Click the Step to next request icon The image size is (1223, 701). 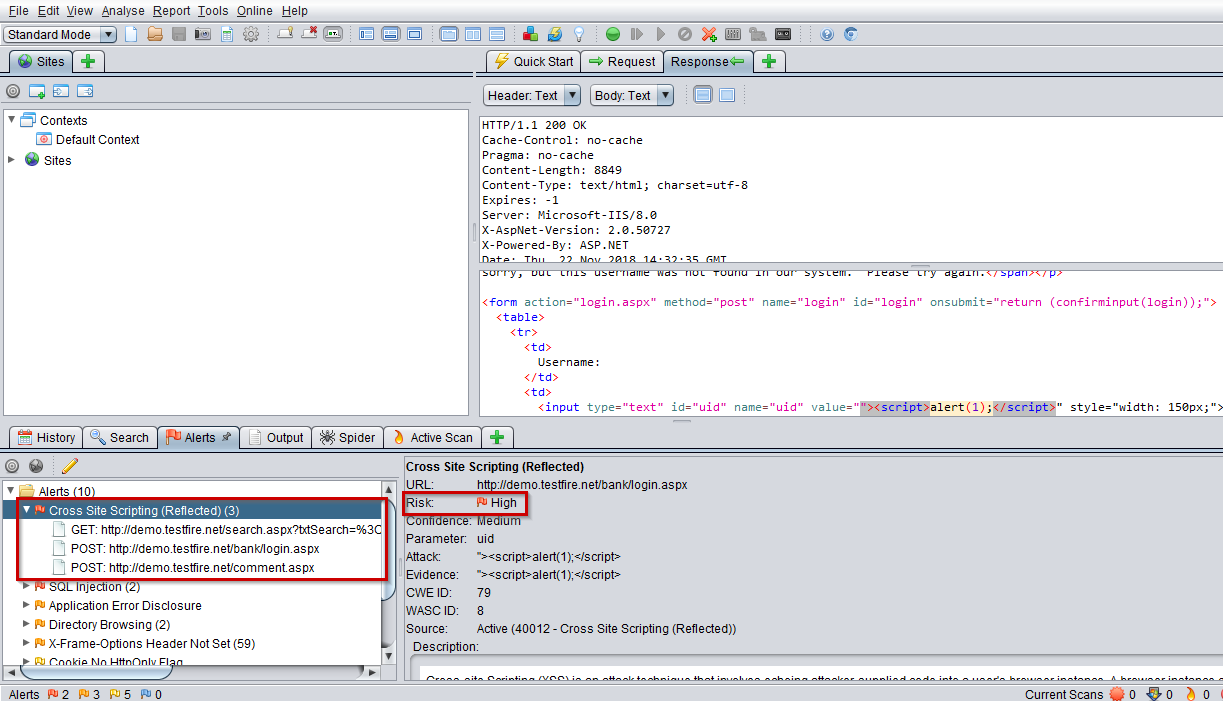point(636,34)
